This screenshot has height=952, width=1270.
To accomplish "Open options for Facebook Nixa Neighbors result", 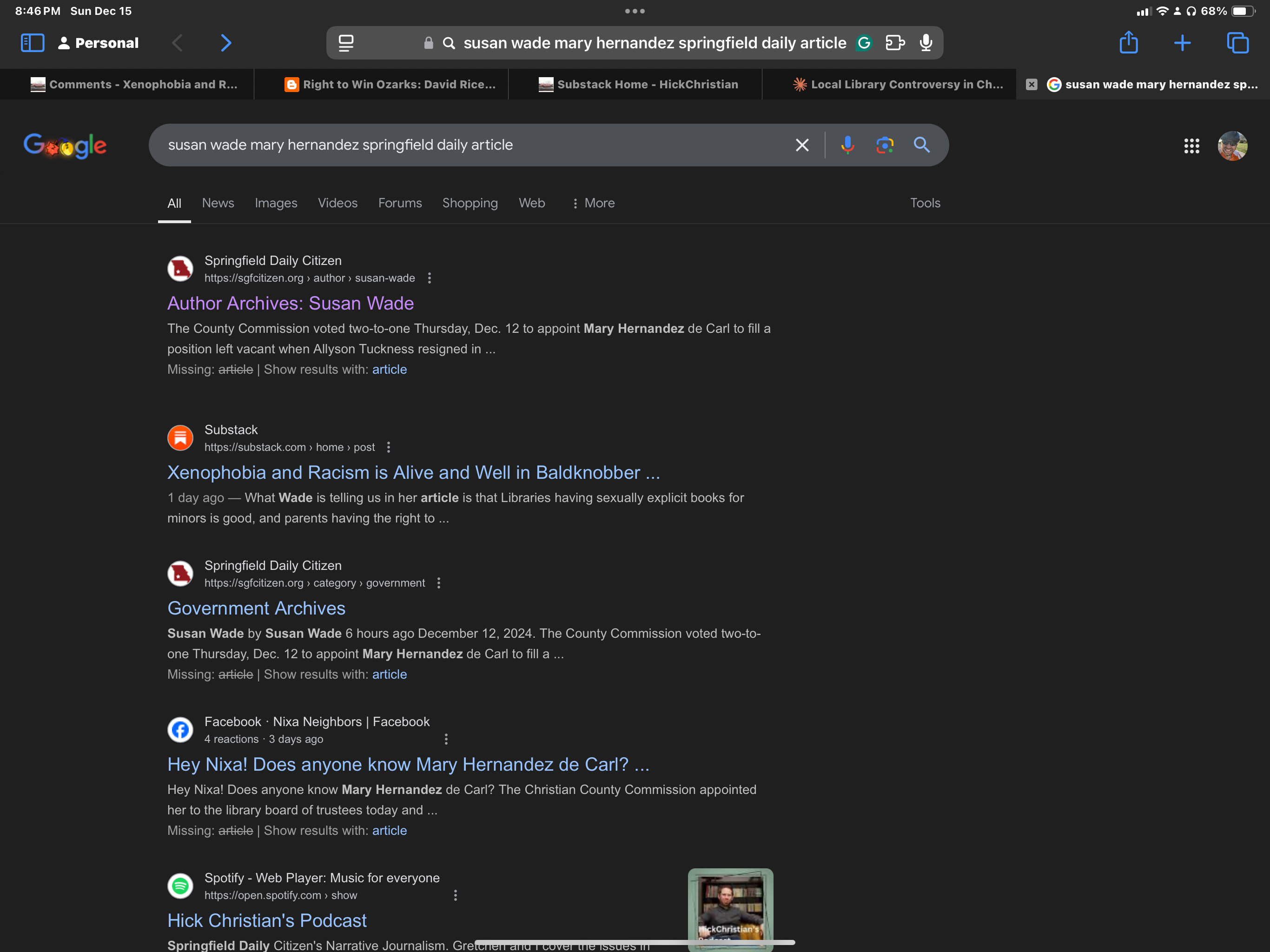I will tap(446, 740).
